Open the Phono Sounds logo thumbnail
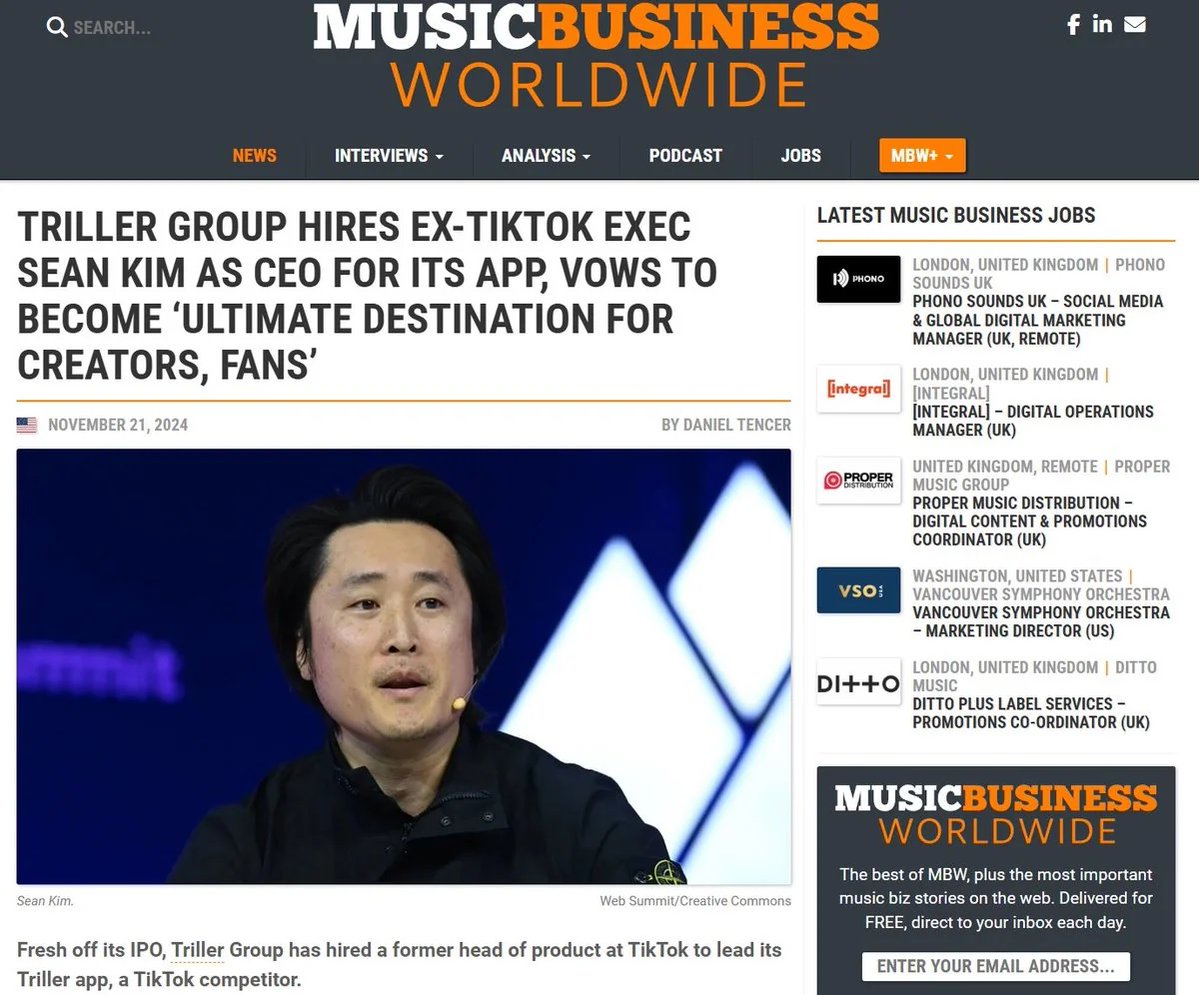Image resolution: width=1200 pixels, height=995 pixels. click(858, 279)
